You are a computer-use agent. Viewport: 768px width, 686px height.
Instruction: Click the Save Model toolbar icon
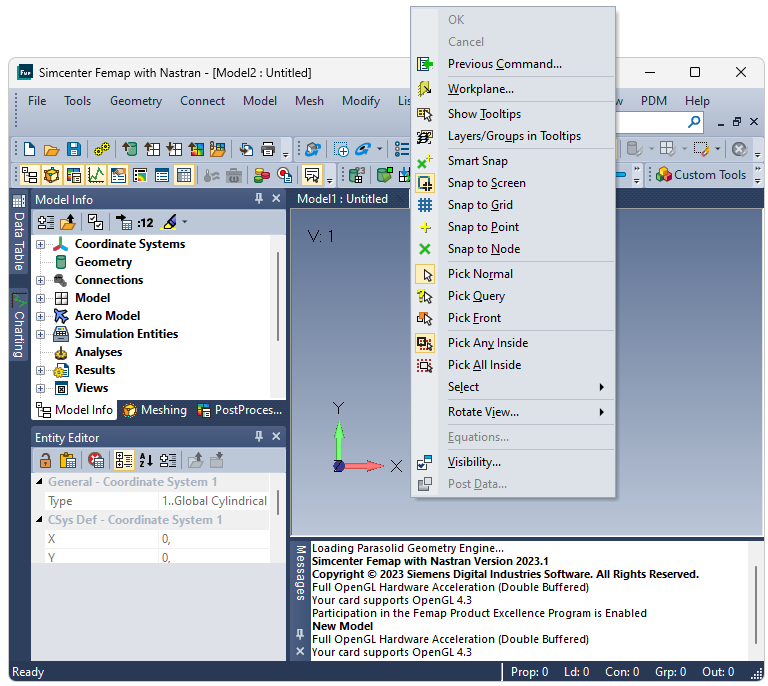[74, 149]
